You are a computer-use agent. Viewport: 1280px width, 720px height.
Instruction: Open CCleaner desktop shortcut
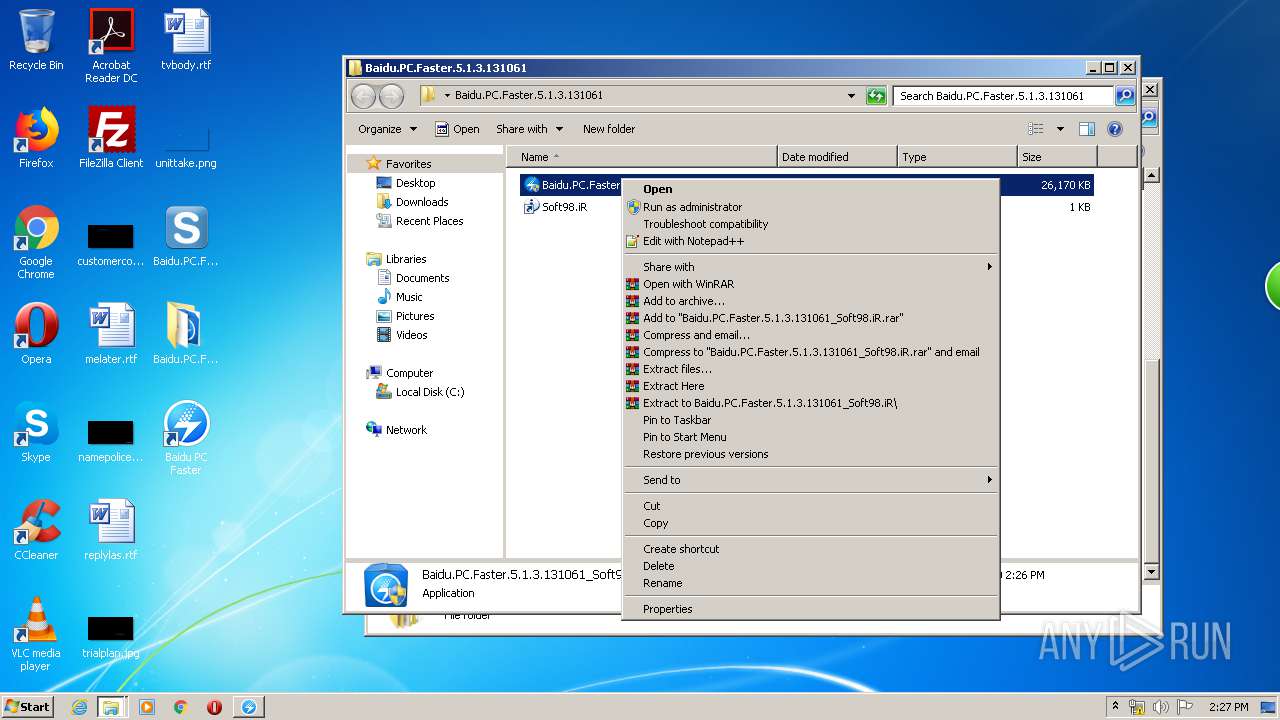click(36, 530)
